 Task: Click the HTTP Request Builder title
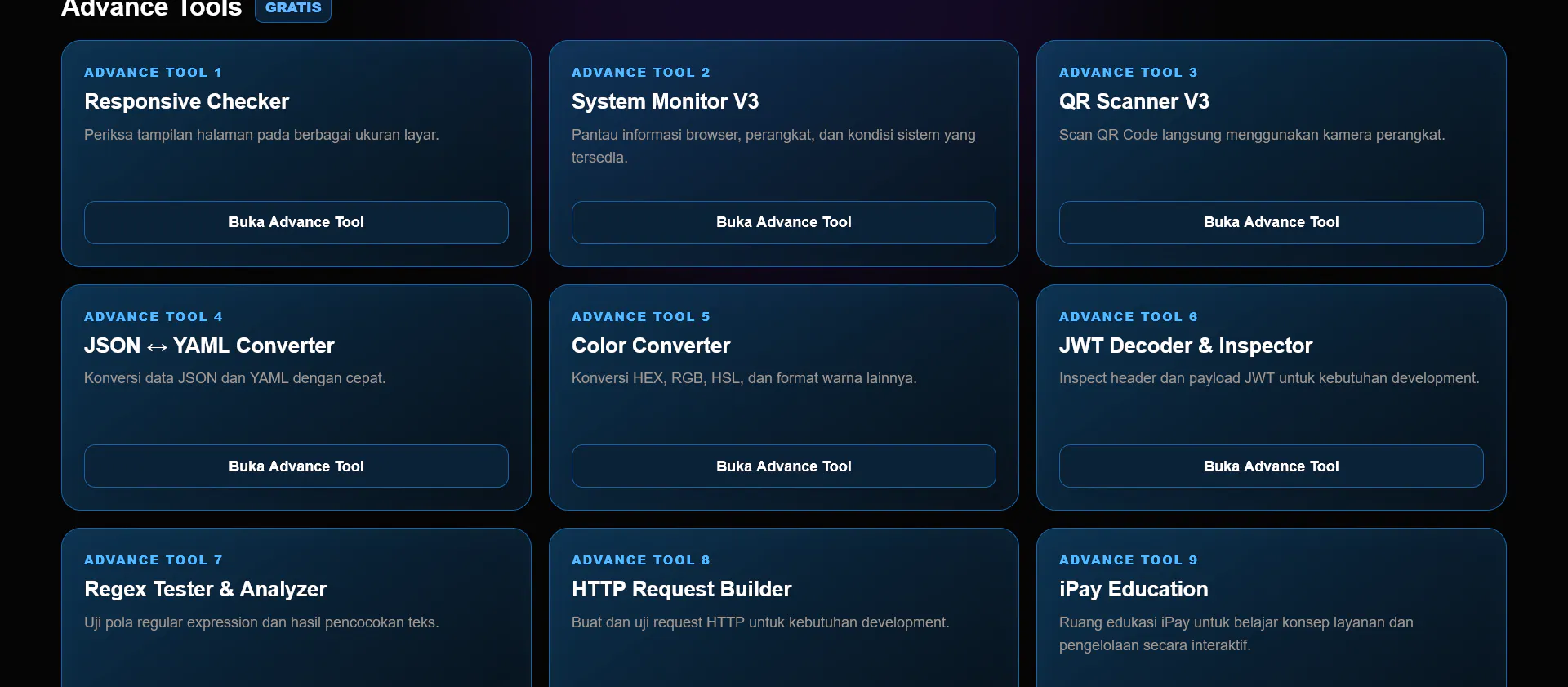[681, 589]
